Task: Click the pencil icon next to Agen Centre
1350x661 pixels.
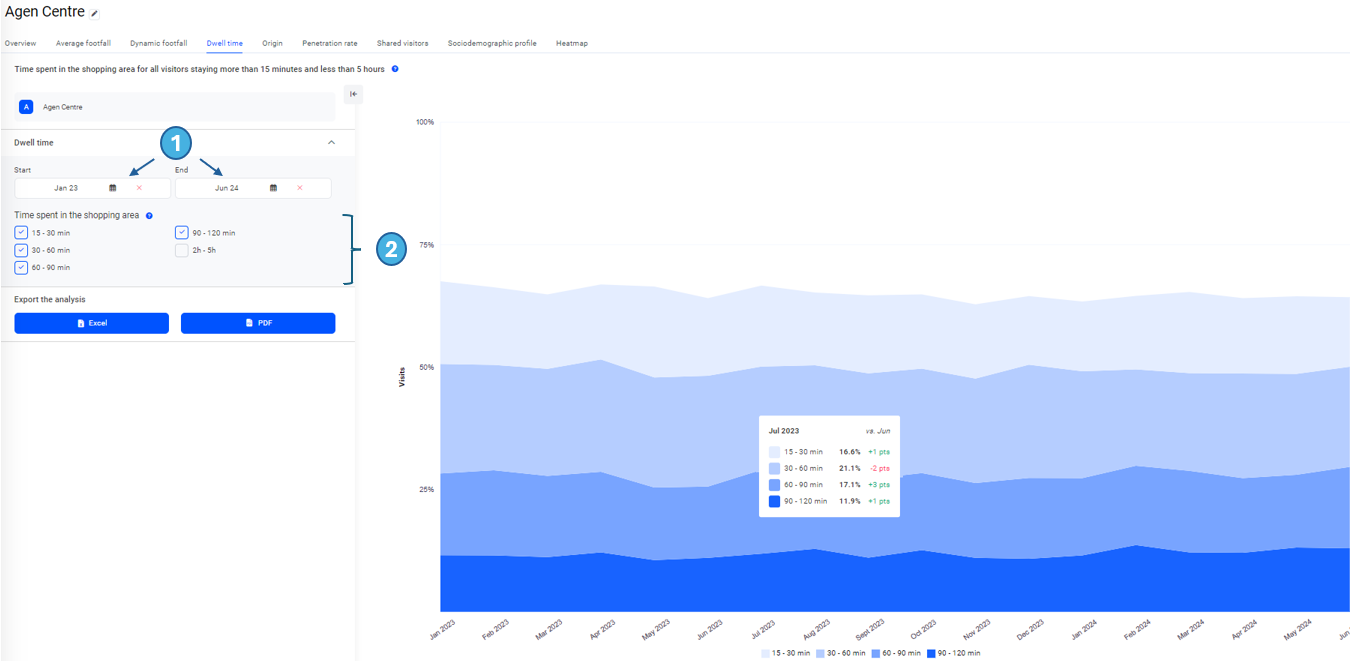Action: [95, 14]
